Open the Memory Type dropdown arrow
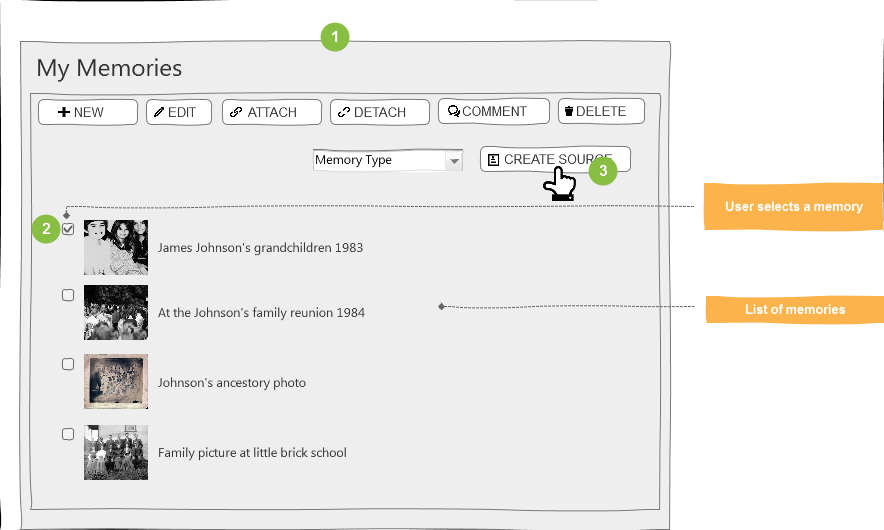The height and width of the screenshot is (530, 884). 454,161
